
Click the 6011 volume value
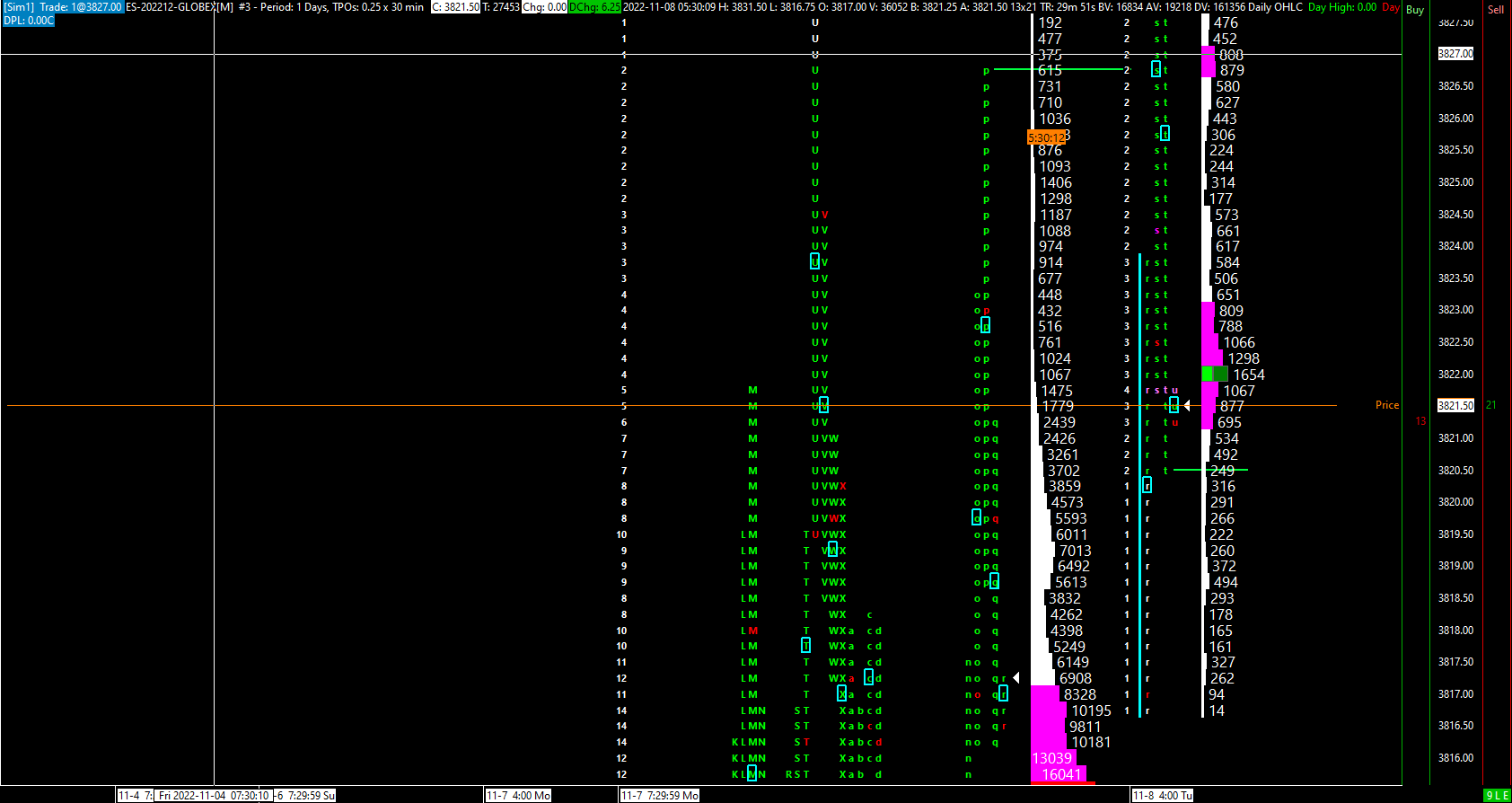[x=1071, y=534]
